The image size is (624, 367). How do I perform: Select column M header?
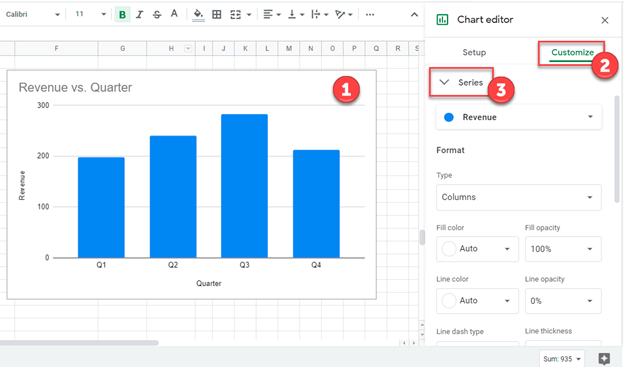coord(289,49)
